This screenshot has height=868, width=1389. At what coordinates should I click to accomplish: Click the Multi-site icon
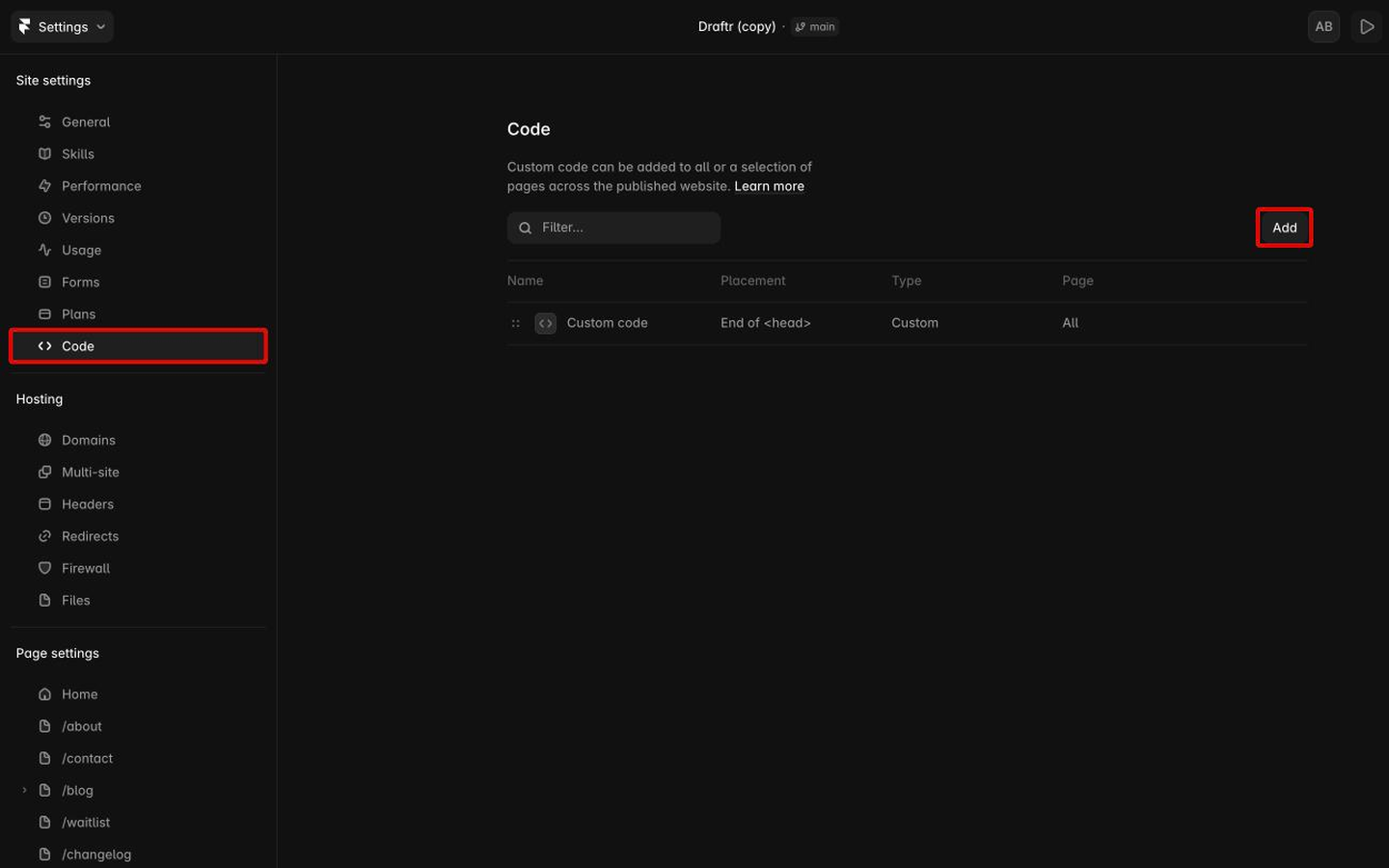[x=44, y=472]
